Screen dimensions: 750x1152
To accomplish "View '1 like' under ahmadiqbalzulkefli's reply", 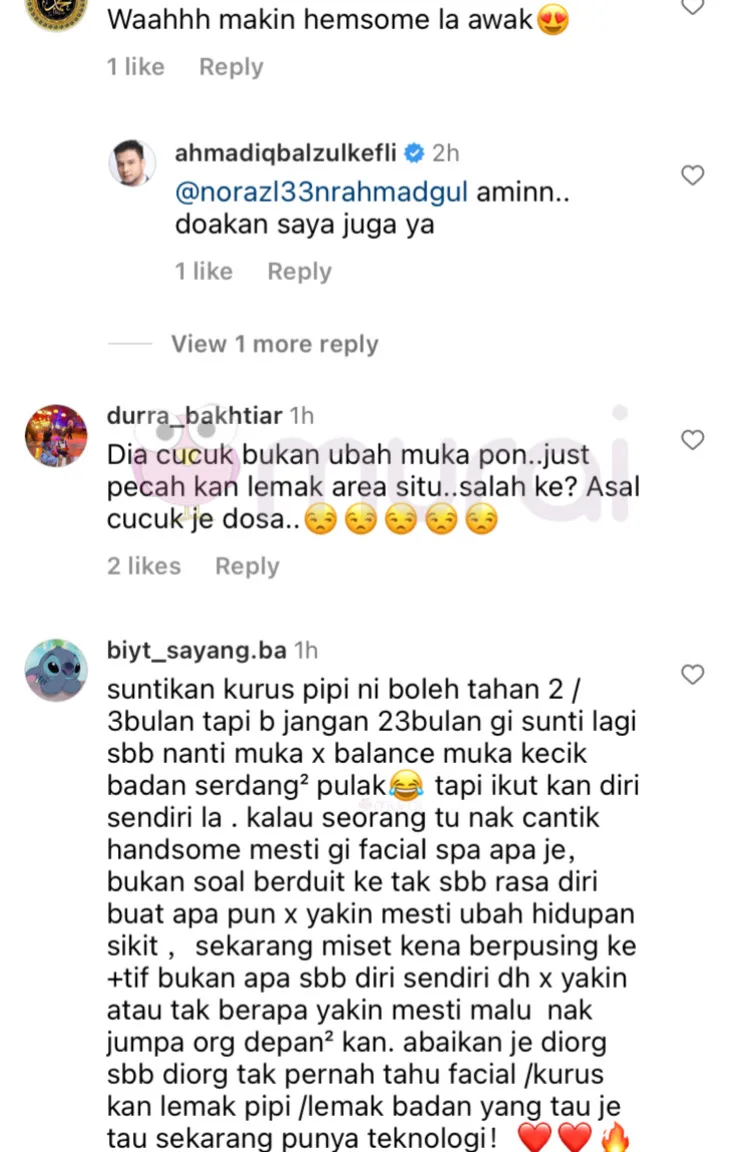I will 203,271.
